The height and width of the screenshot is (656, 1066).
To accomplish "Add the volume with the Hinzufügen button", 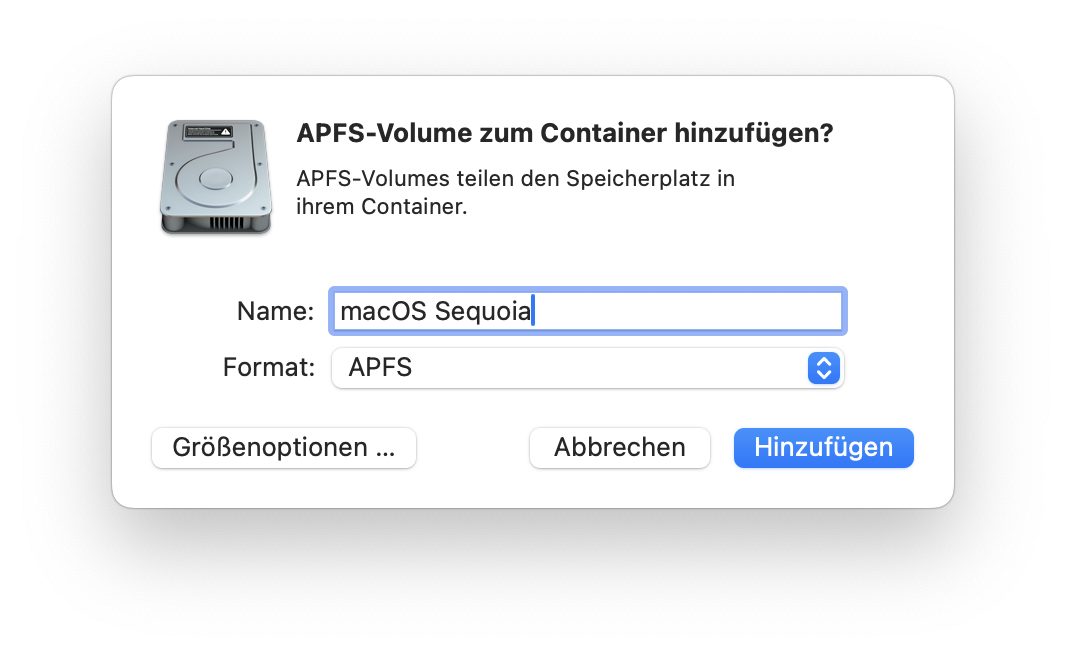I will [823, 448].
